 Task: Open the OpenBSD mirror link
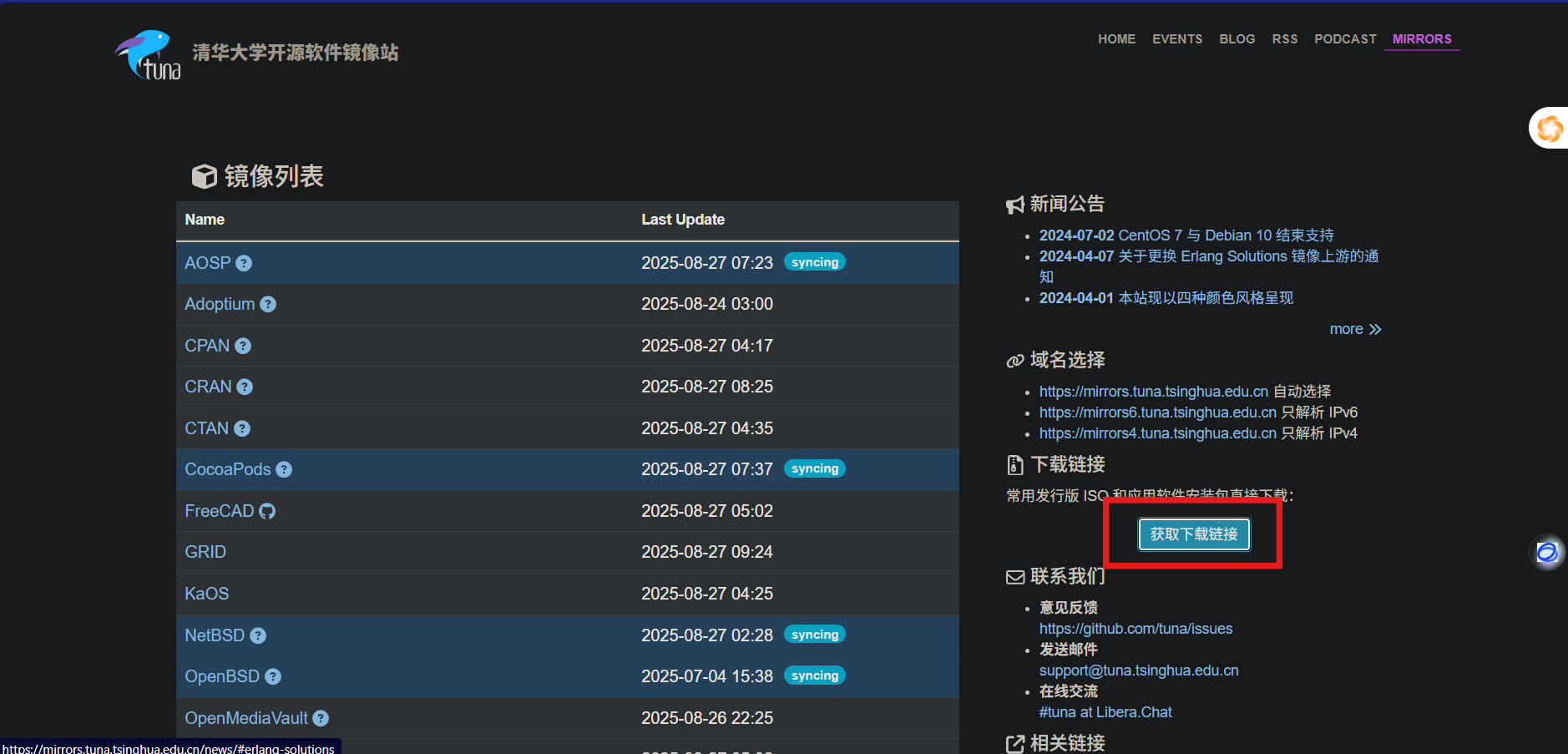pos(222,676)
